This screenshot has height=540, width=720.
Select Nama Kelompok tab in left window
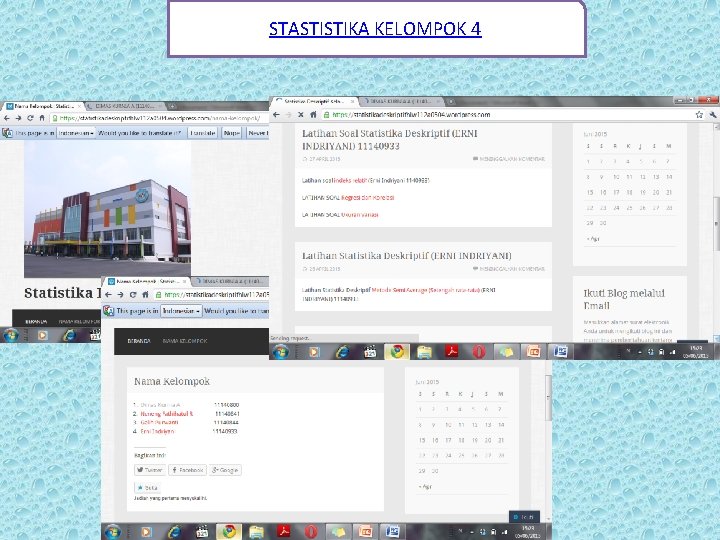[43, 106]
